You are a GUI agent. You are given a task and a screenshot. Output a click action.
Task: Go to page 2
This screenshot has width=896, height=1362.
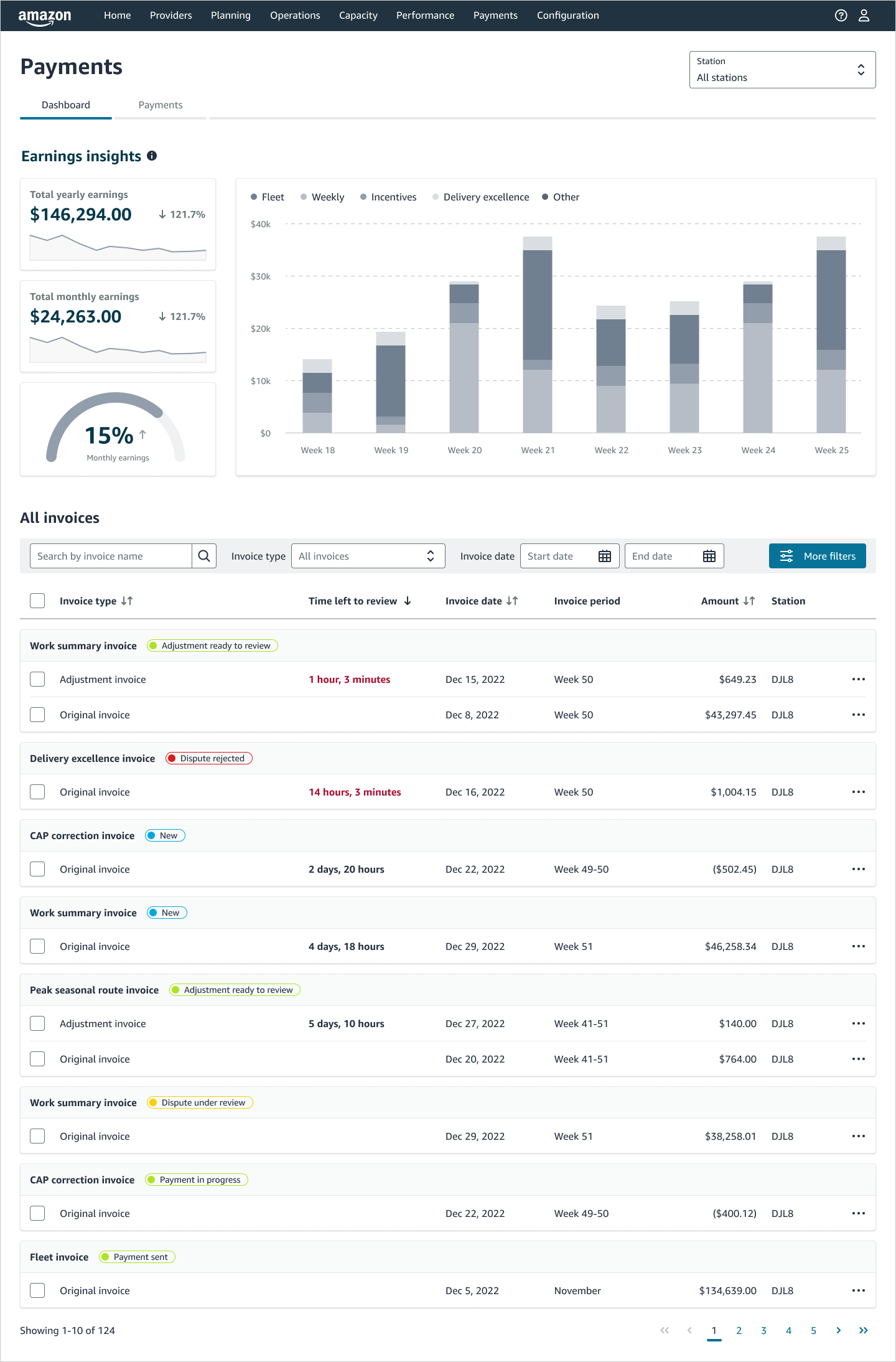[x=739, y=1330]
